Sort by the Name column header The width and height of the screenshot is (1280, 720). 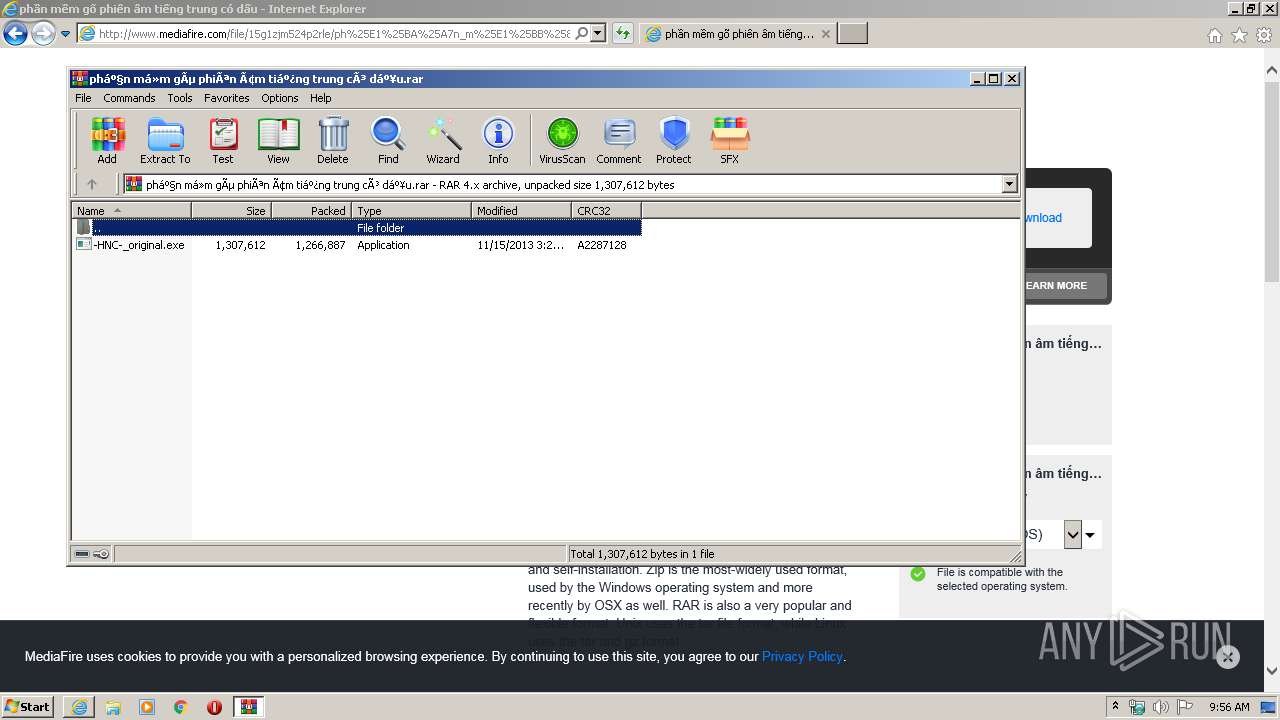(x=132, y=210)
